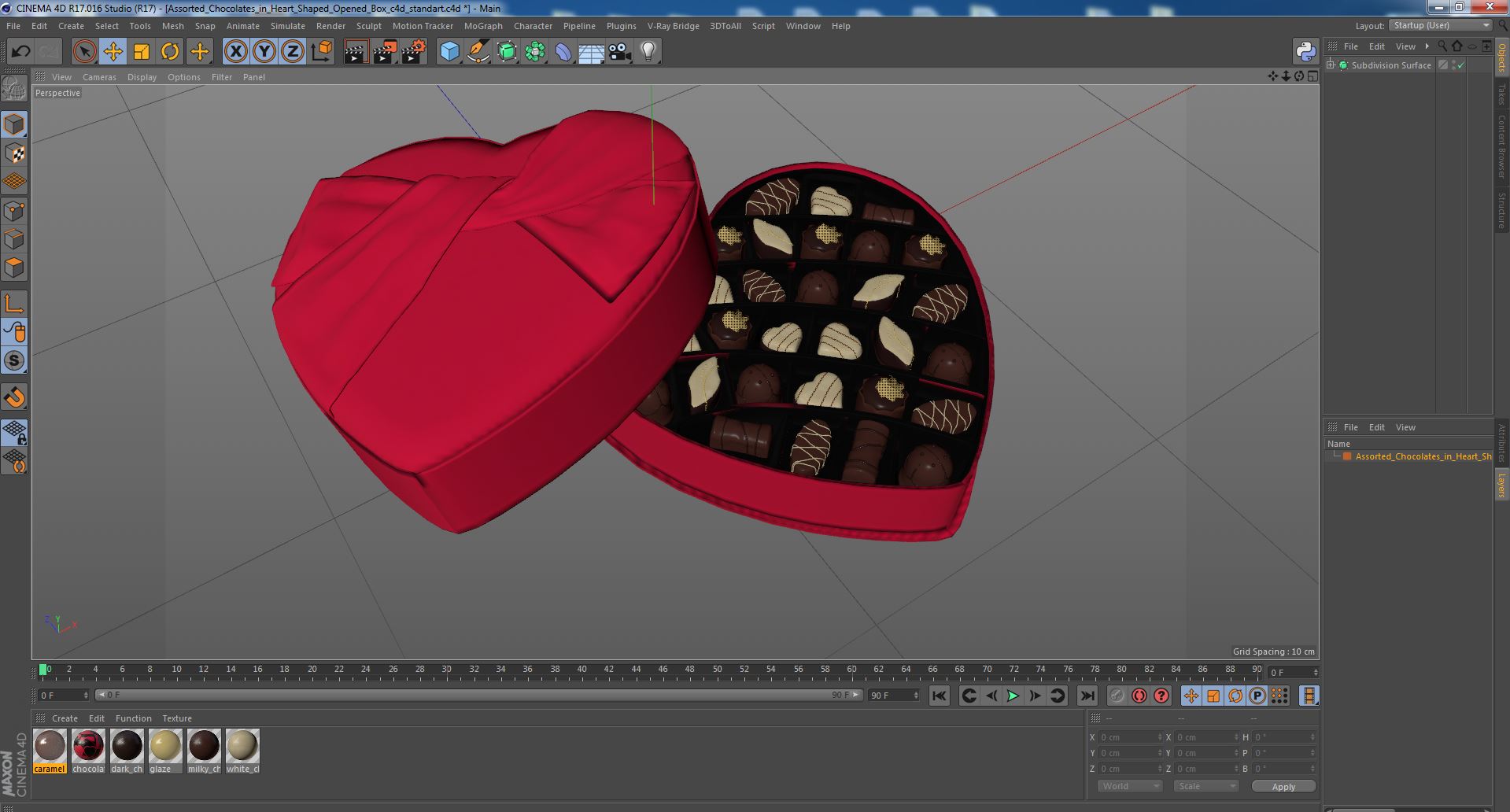Open the File menu

coord(13,26)
